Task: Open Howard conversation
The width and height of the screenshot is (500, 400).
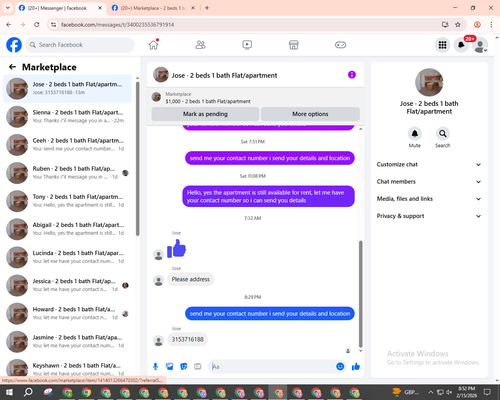Action: pyautogui.click(x=67, y=313)
